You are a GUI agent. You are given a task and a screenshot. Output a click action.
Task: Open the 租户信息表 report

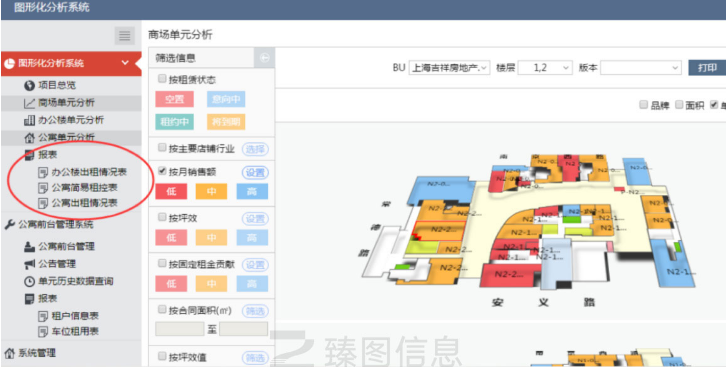pos(75,317)
